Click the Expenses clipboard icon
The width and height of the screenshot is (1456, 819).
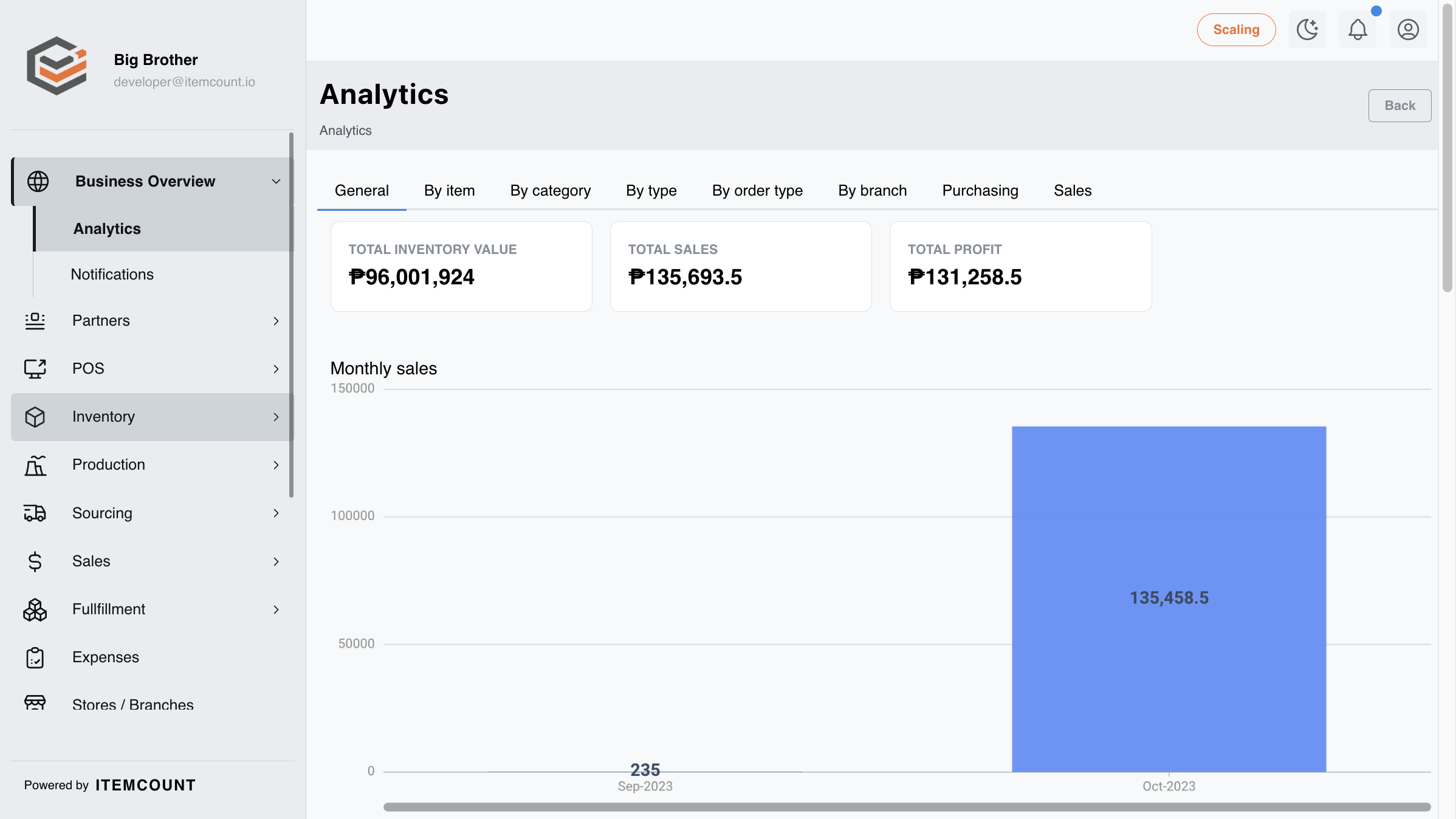(35, 657)
